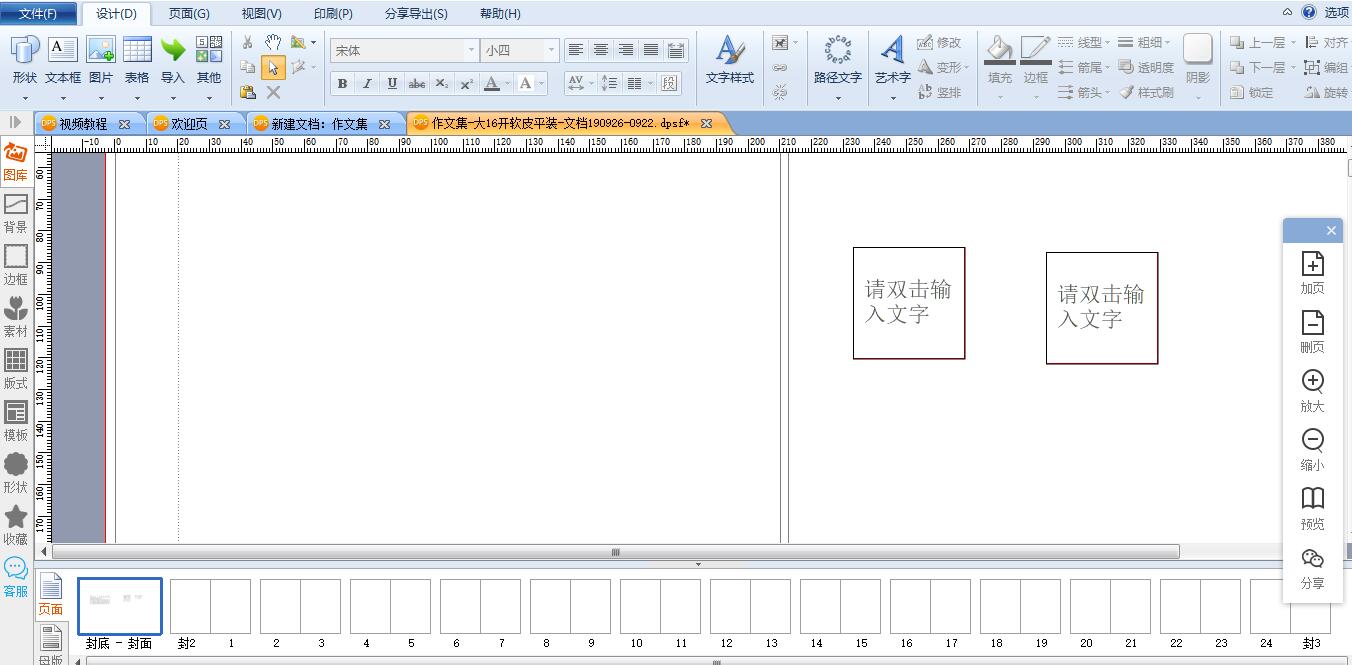Switch to the 印刷(P) ribbon tab
This screenshot has width=1352, height=665.
click(333, 13)
